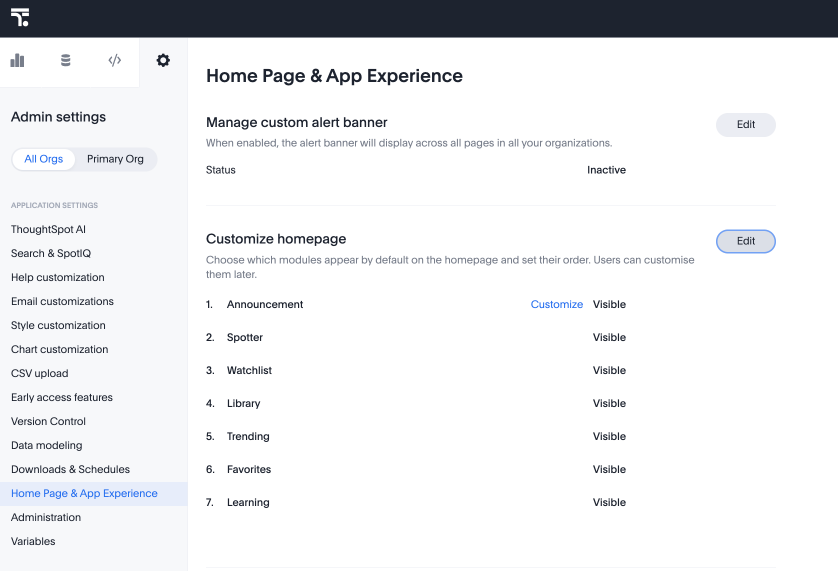Open Style customization page
The width and height of the screenshot is (838, 571).
click(x=58, y=326)
